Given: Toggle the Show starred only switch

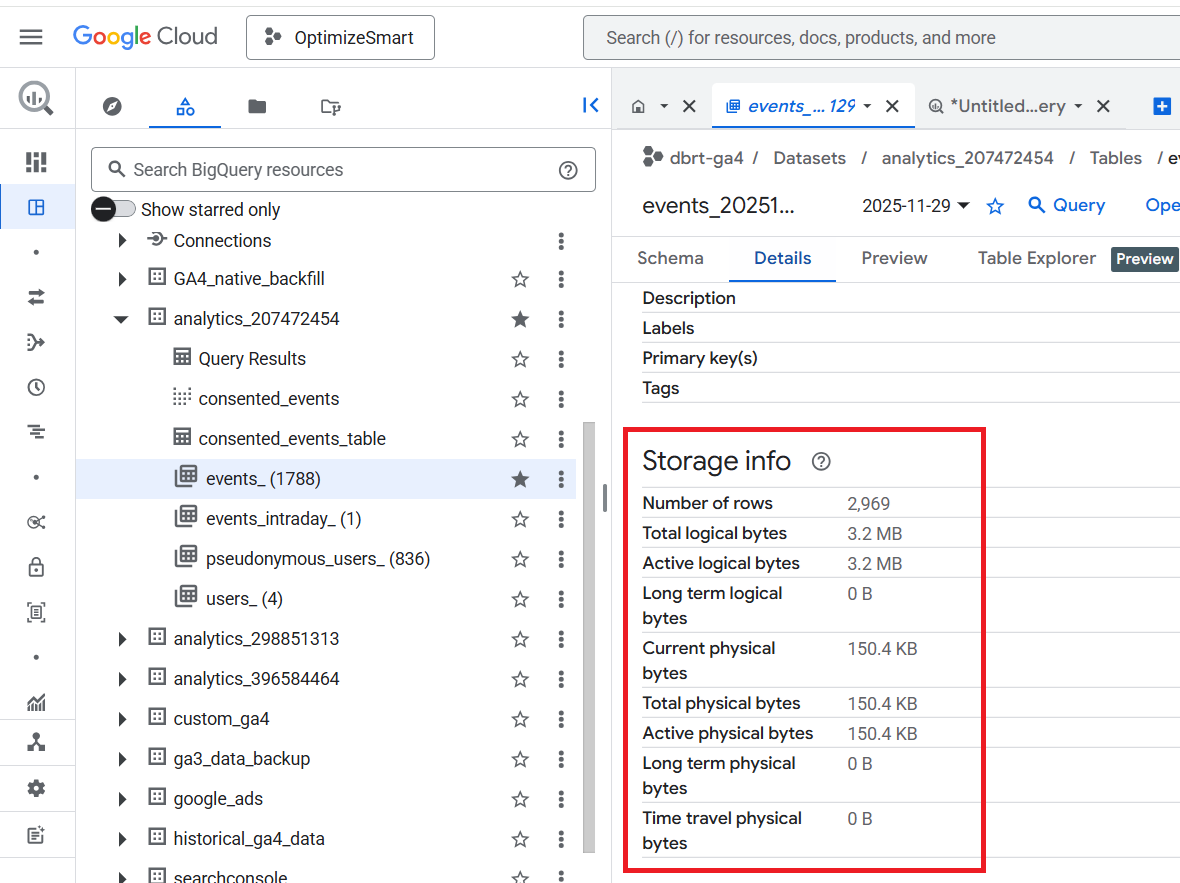Looking at the screenshot, I should 113,209.
